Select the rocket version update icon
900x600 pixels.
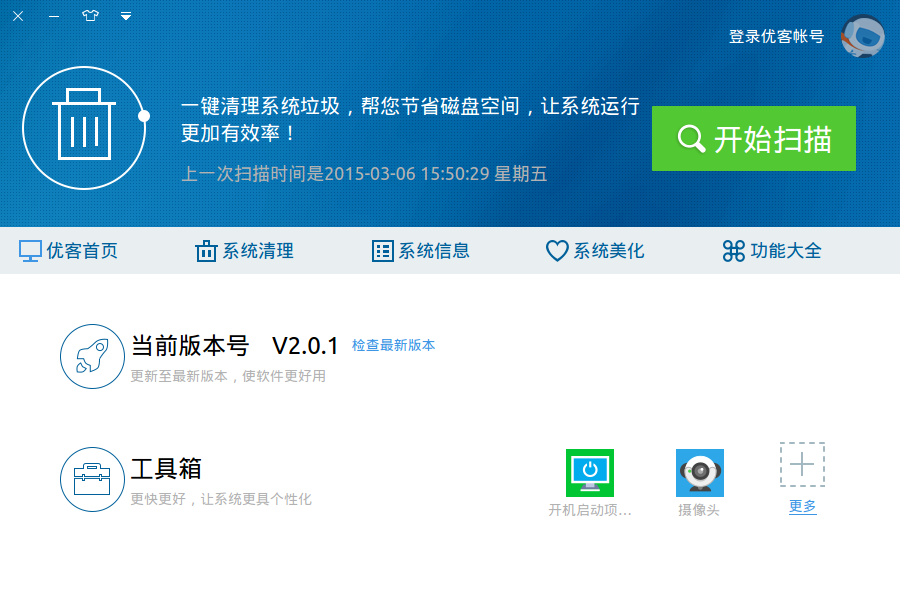click(92, 355)
